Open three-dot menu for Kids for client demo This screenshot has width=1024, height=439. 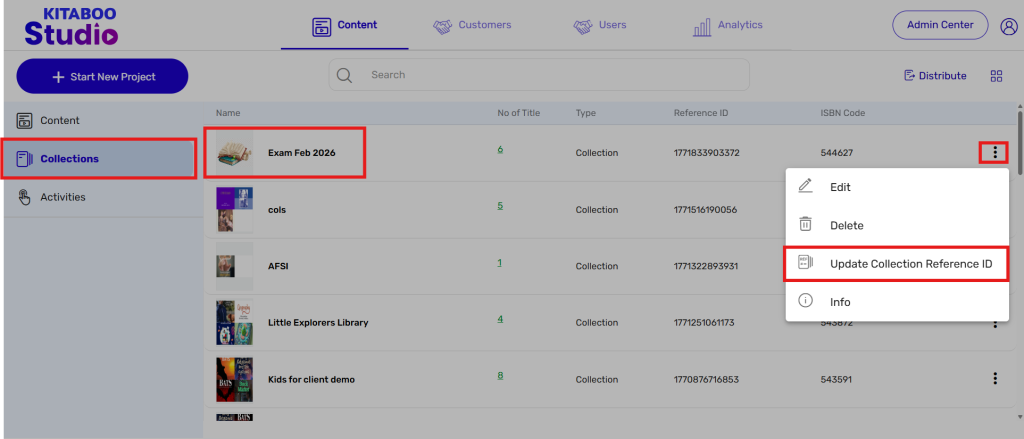[x=994, y=378]
